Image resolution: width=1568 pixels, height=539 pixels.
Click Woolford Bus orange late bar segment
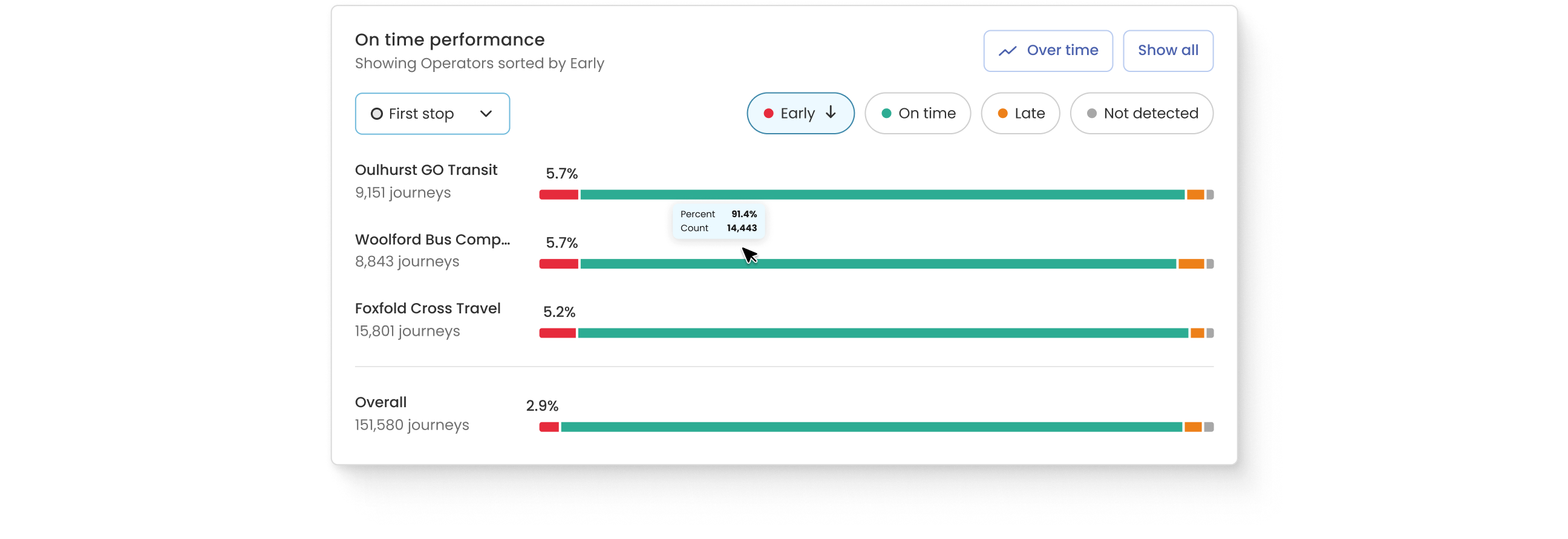[x=1191, y=264]
